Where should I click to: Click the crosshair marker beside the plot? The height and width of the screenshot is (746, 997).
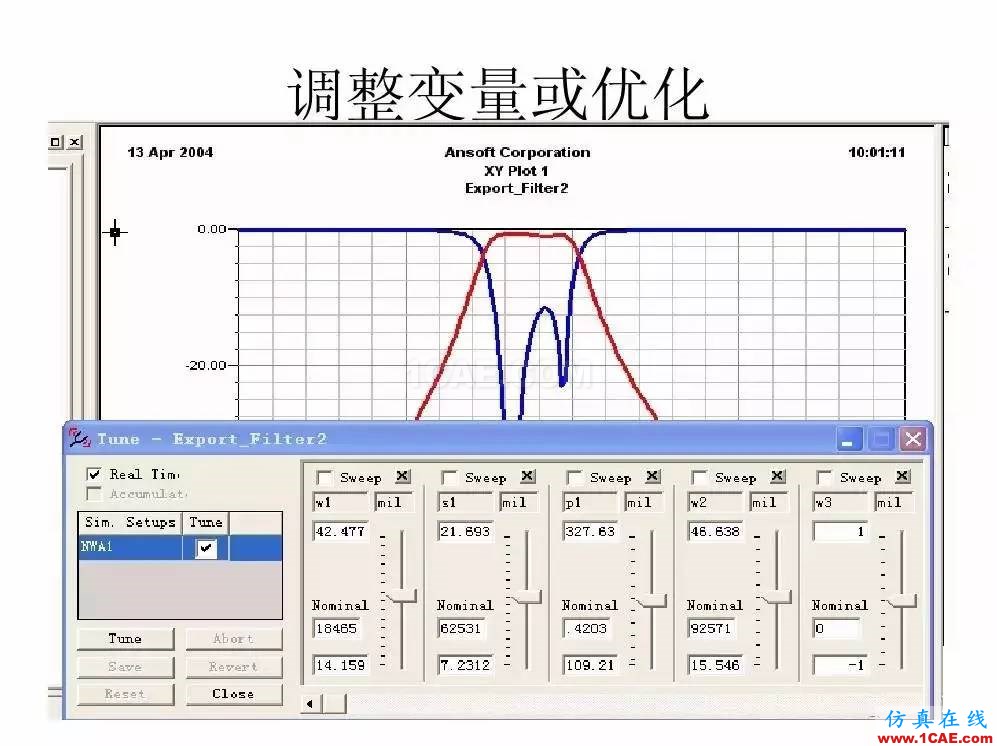pos(114,232)
